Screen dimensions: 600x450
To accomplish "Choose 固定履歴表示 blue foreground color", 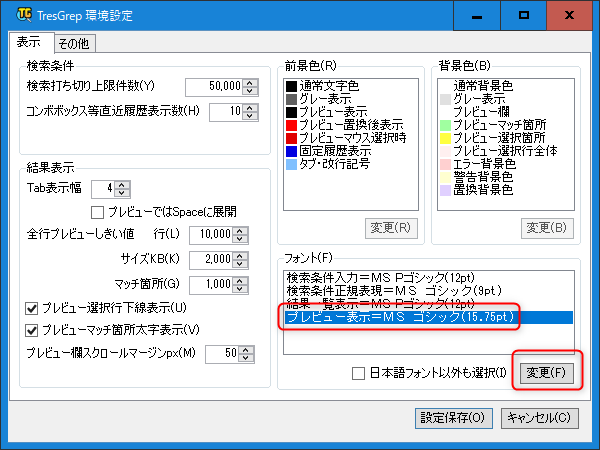I will [291, 150].
